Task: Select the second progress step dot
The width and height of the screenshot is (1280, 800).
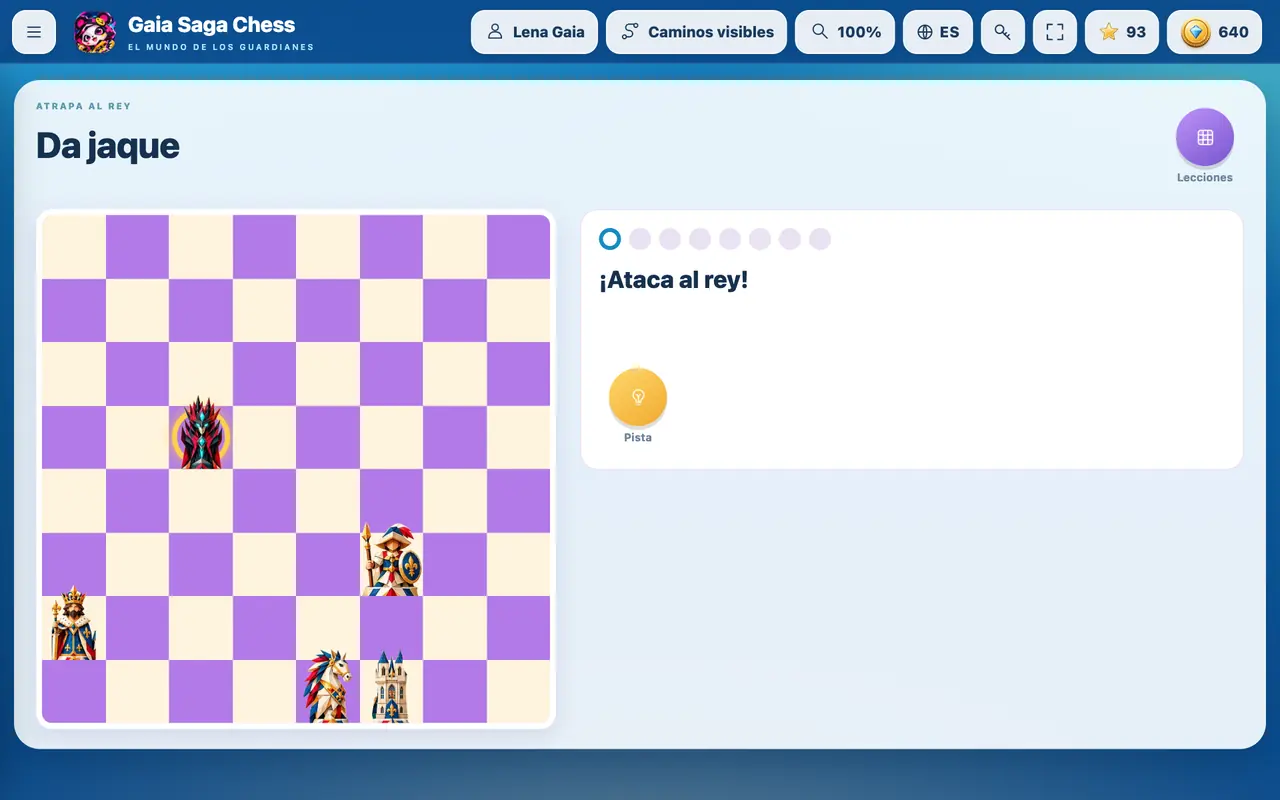Action: tap(640, 239)
